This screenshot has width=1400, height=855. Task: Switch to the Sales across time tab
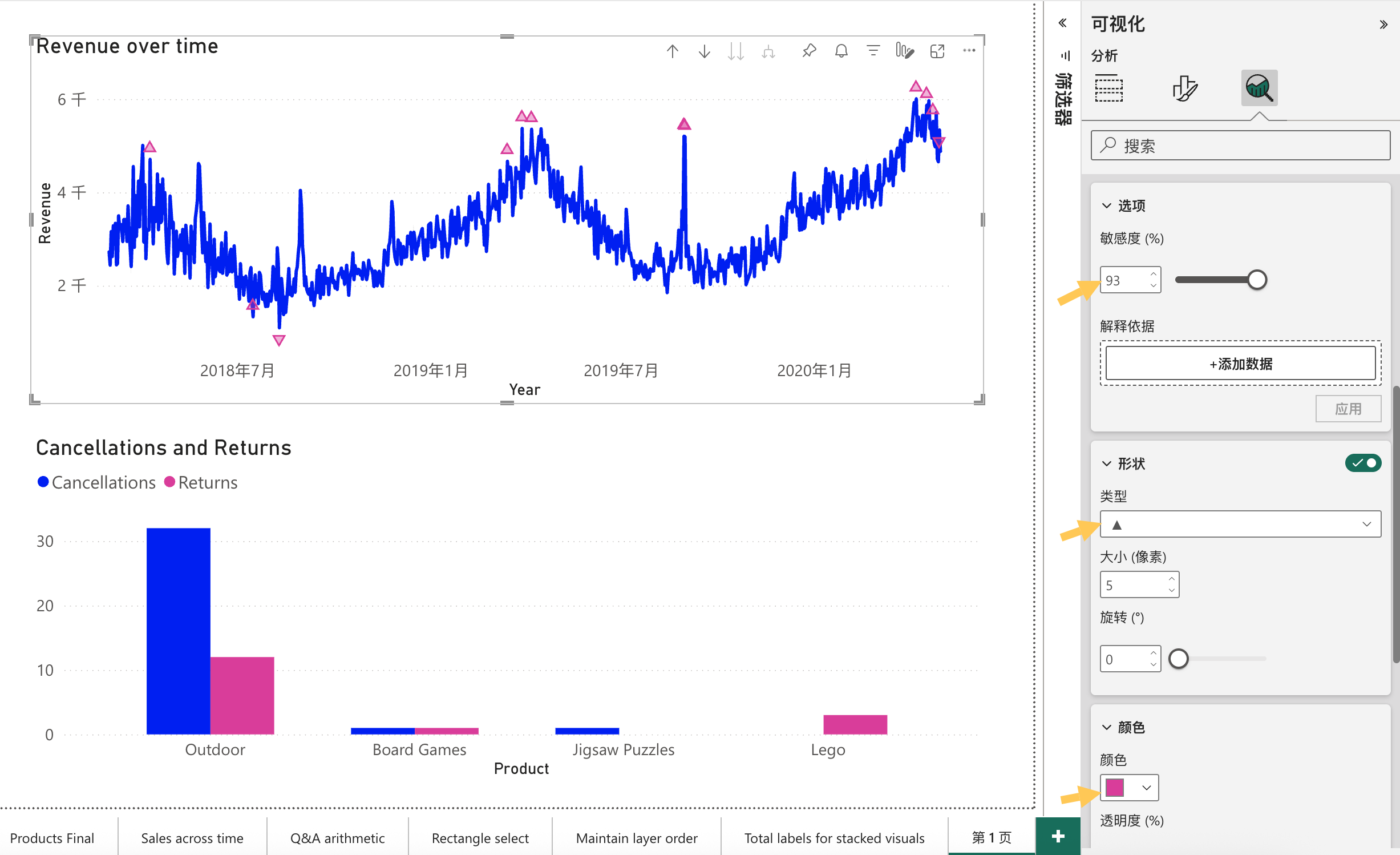(192, 838)
